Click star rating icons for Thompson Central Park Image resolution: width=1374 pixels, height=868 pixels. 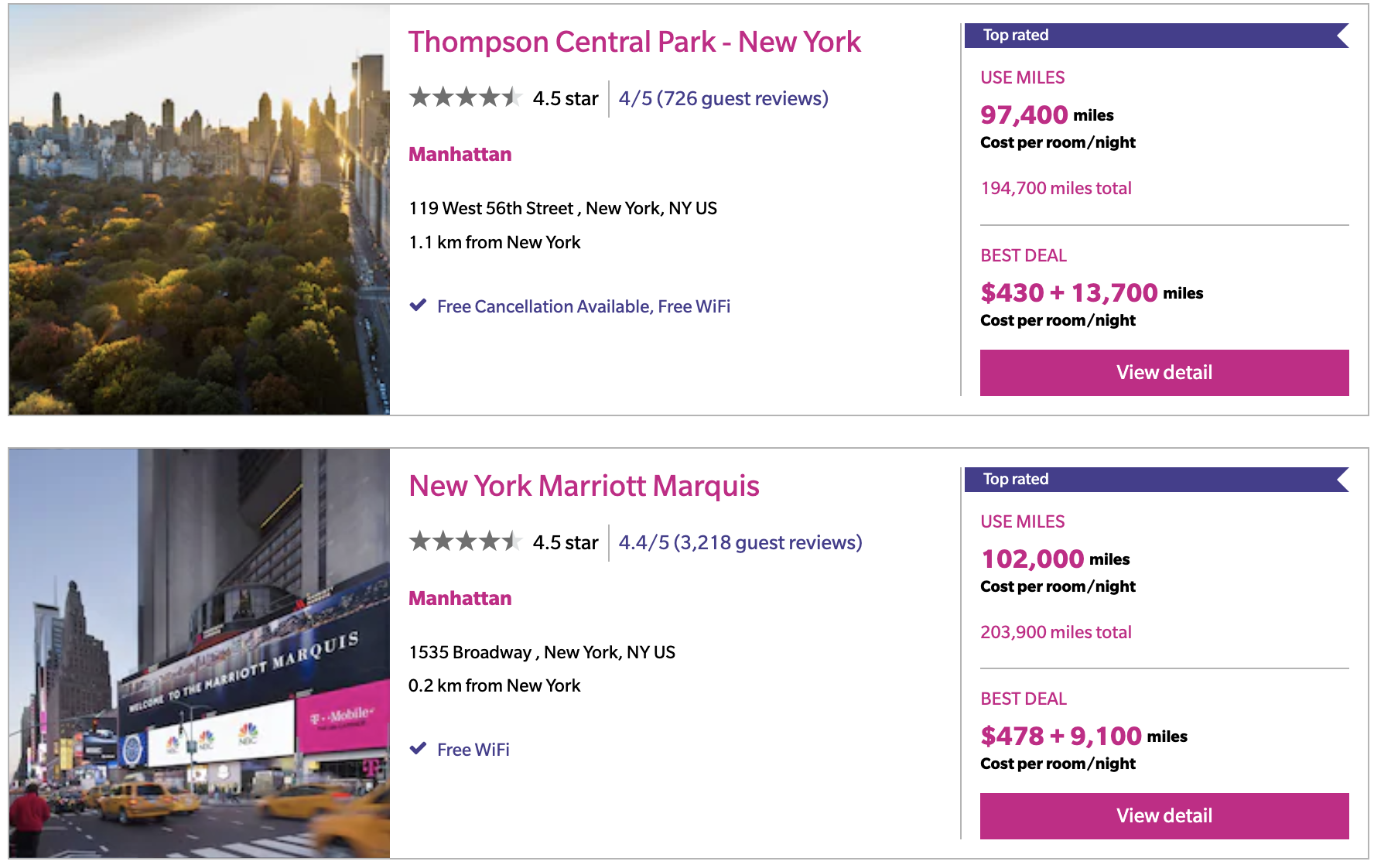pos(466,97)
